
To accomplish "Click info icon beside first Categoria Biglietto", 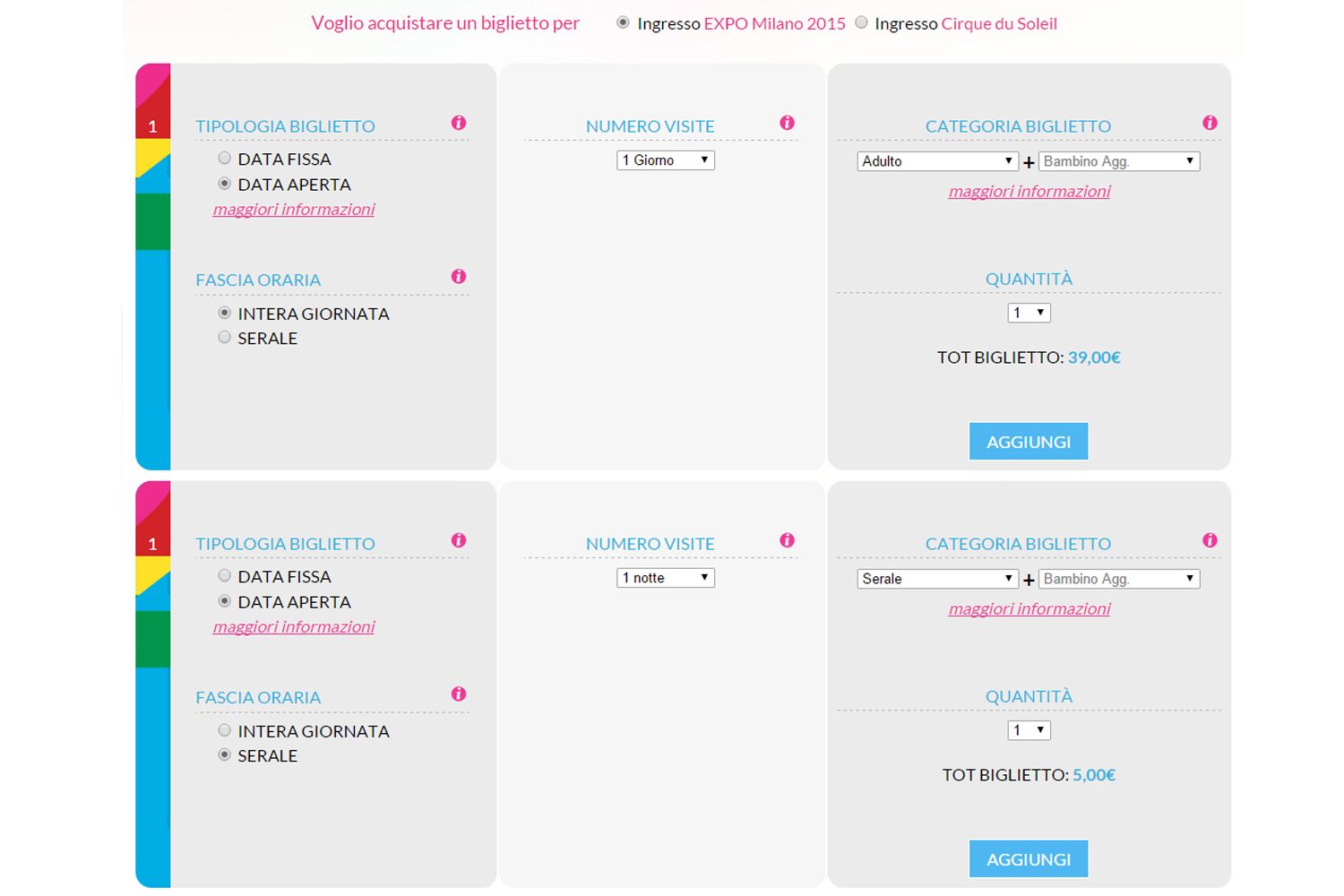I will (x=1210, y=123).
